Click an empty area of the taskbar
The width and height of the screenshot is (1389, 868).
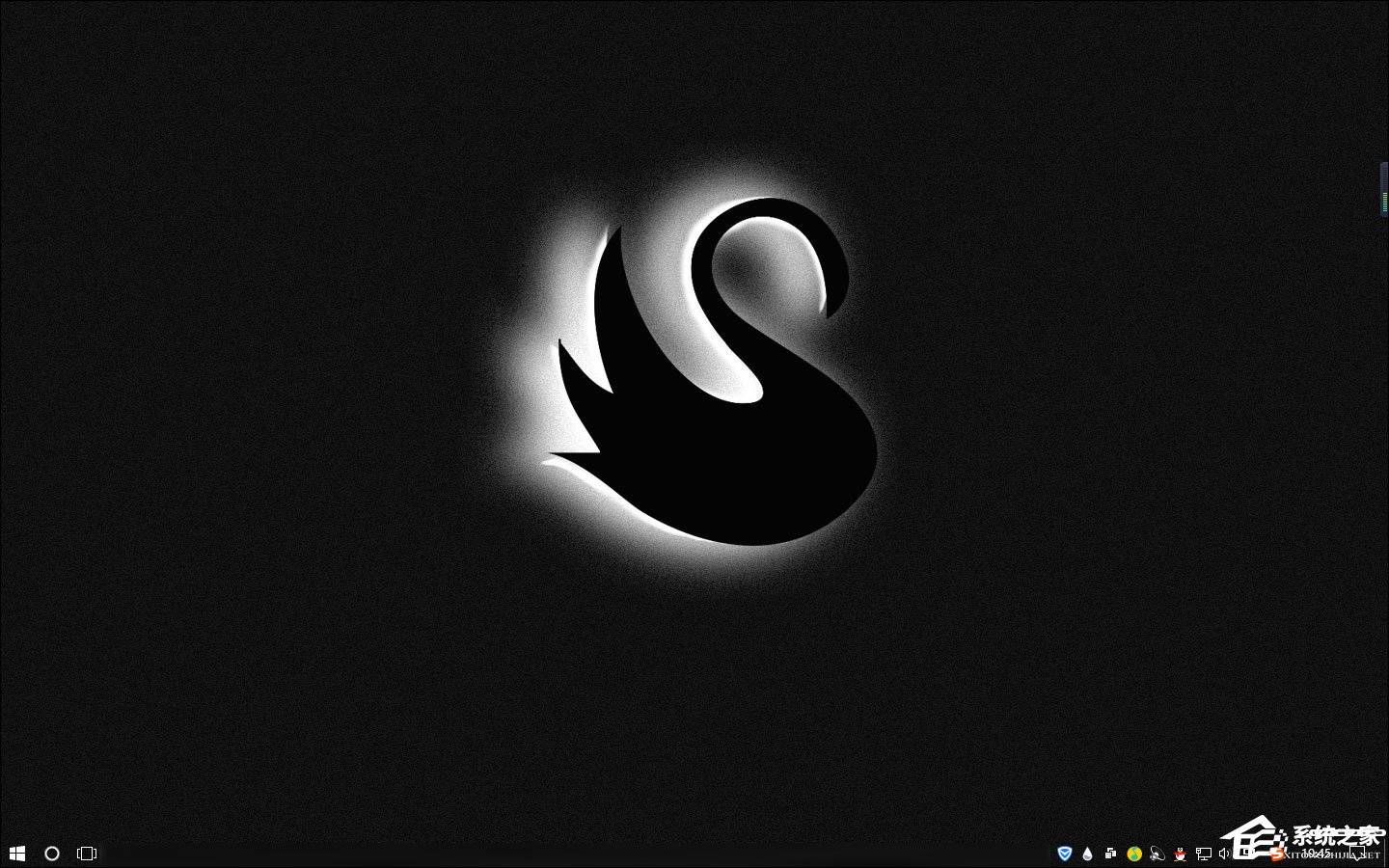pyautogui.click(x=579, y=854)
